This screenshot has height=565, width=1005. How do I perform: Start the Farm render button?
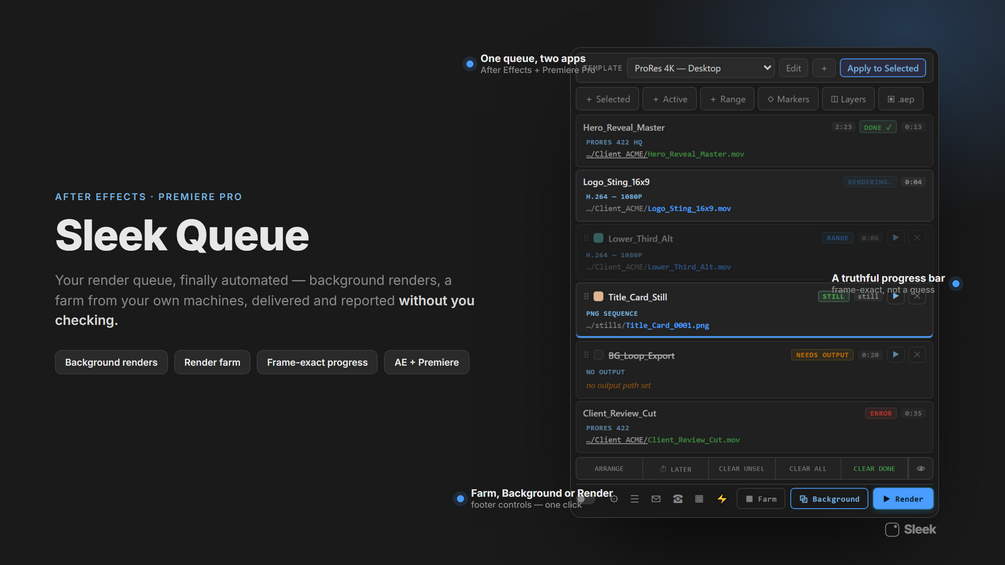coord(761,499)
